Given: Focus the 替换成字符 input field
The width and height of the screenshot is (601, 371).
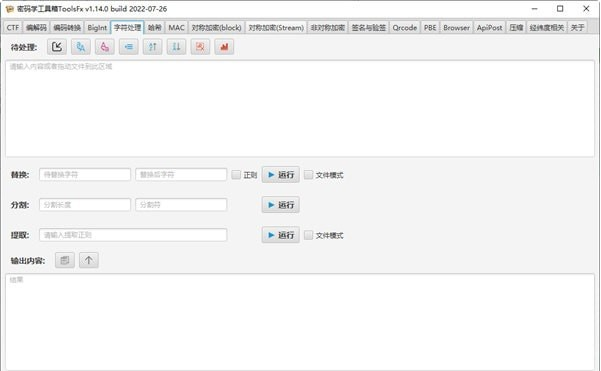Looking at the screenshot, I should [181, 175].
